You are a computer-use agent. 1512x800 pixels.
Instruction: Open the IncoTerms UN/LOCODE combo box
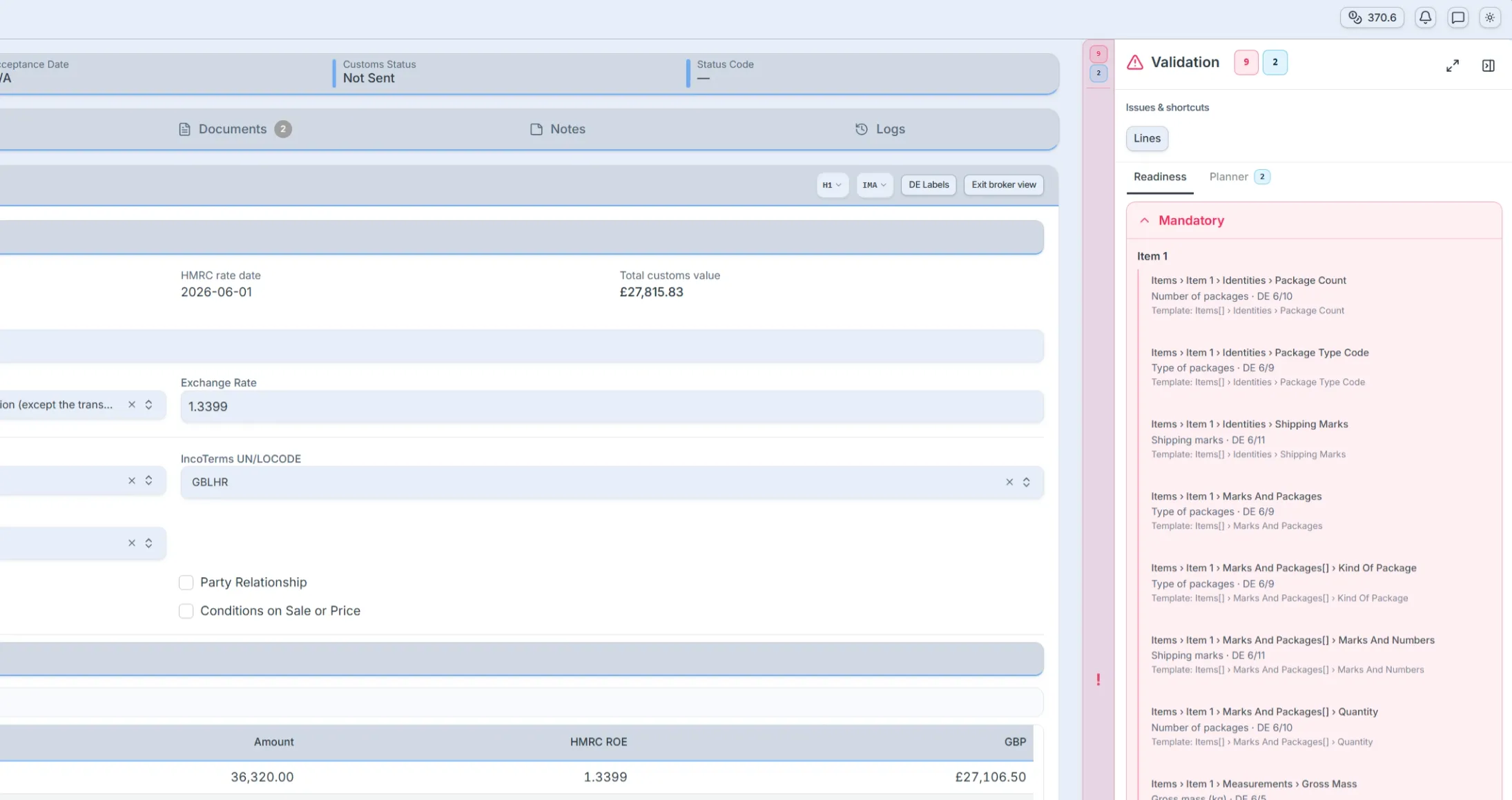coord(612,482)
